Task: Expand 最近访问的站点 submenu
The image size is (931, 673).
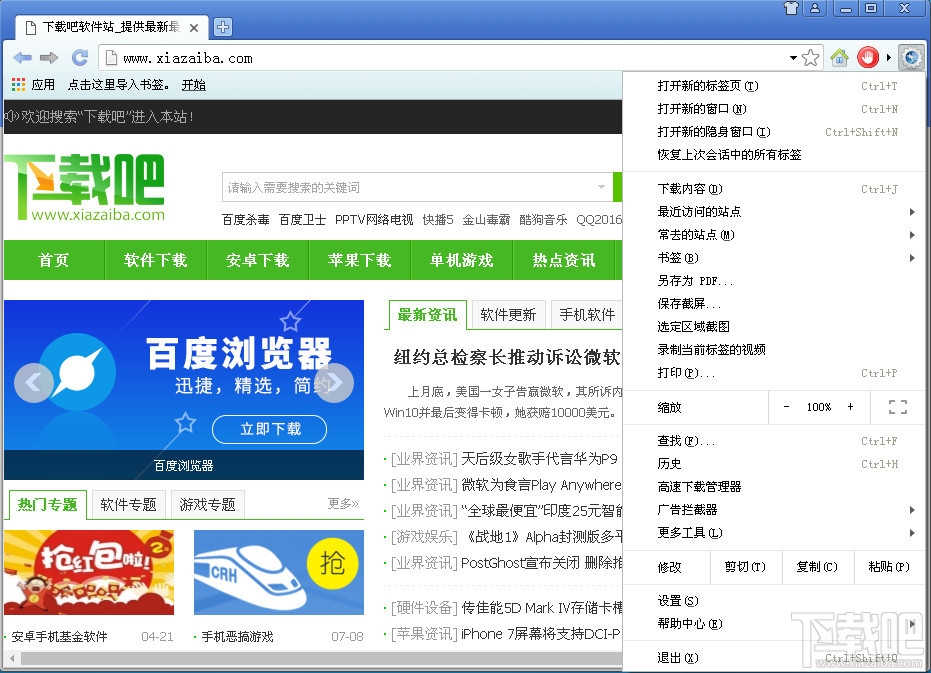Action: click(x=912, y=212)
